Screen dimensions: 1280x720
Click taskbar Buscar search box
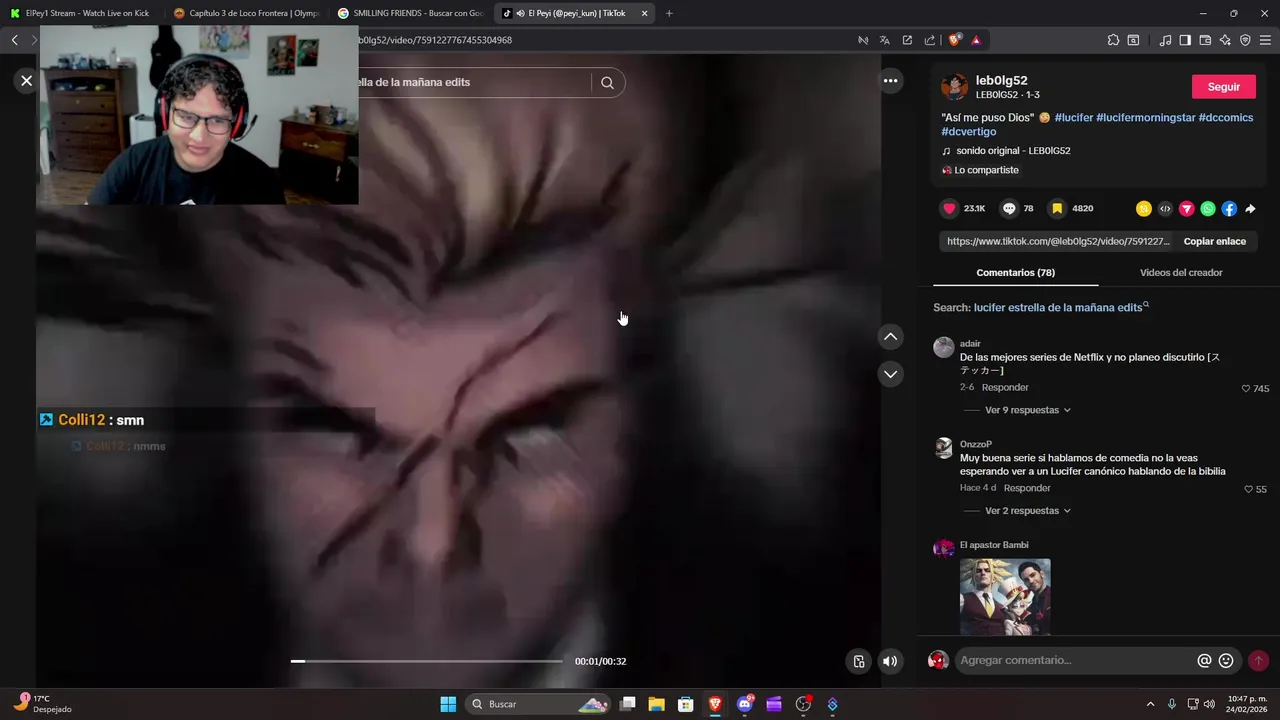(x=539, y=704)
